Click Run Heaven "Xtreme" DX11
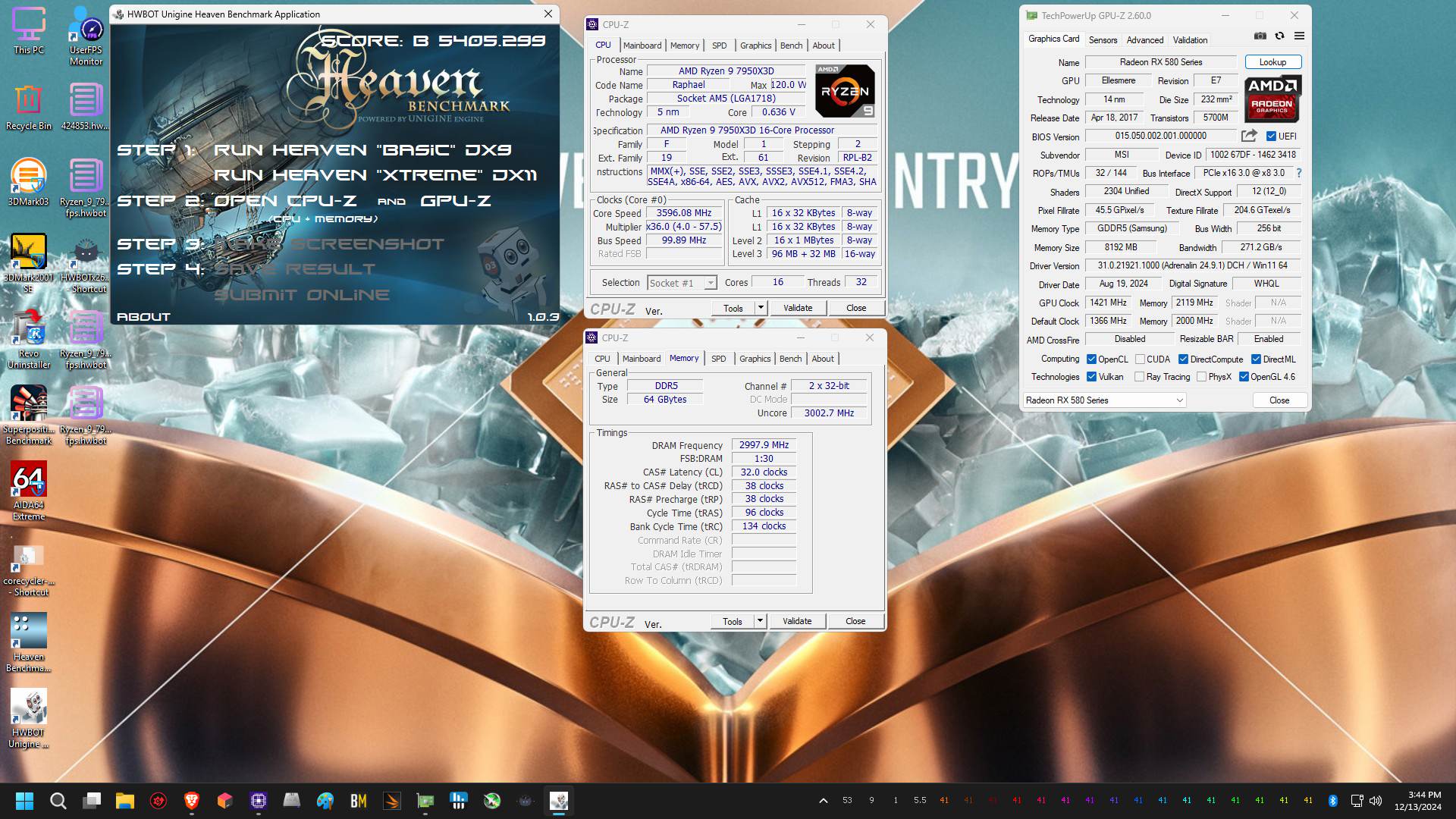 click(x=375, y=175)
